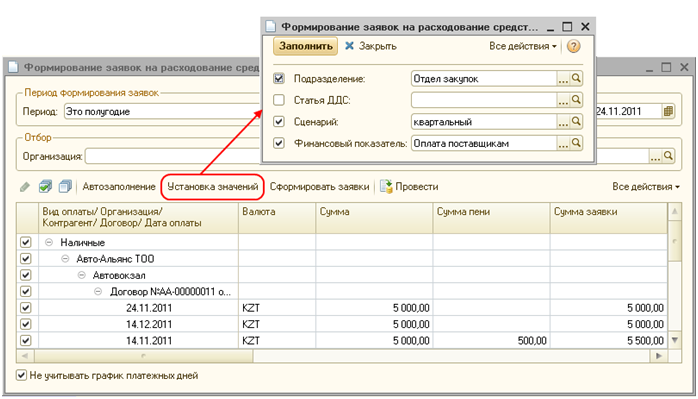
Task: Toggle the Сценарий checkbox
Action: click(279, 121)
